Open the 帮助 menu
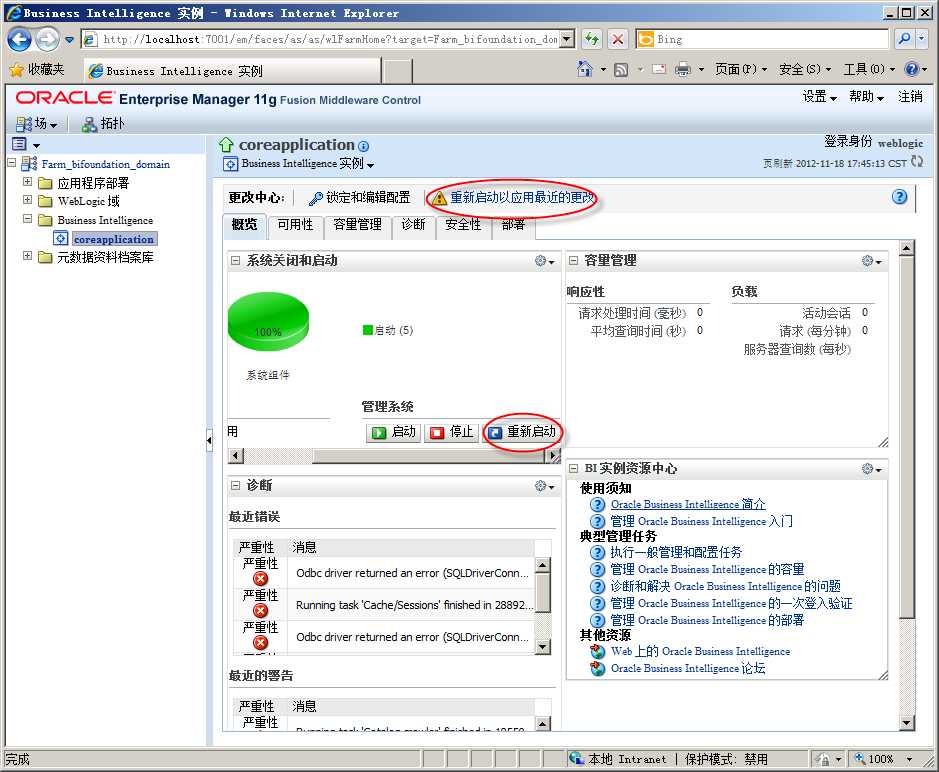This screenshot has width=939, height=772. click(x=867, y=96)
